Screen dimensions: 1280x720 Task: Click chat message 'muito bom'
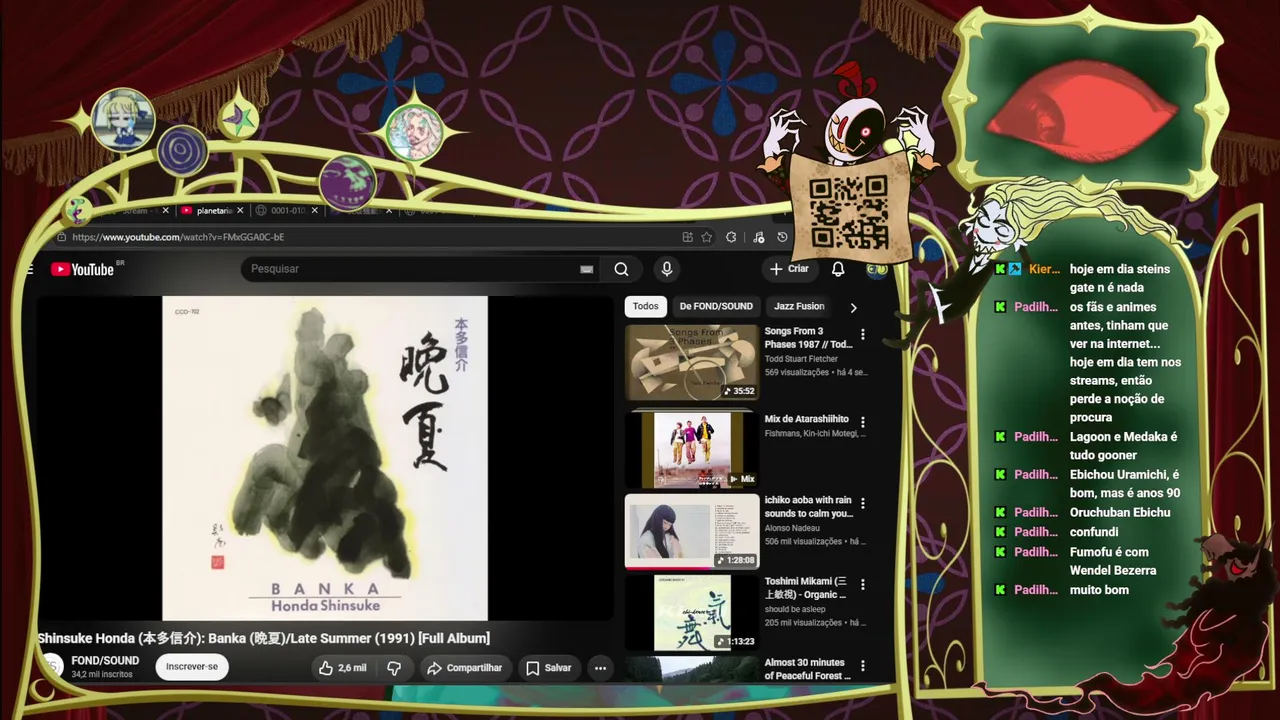(1099, 590)
